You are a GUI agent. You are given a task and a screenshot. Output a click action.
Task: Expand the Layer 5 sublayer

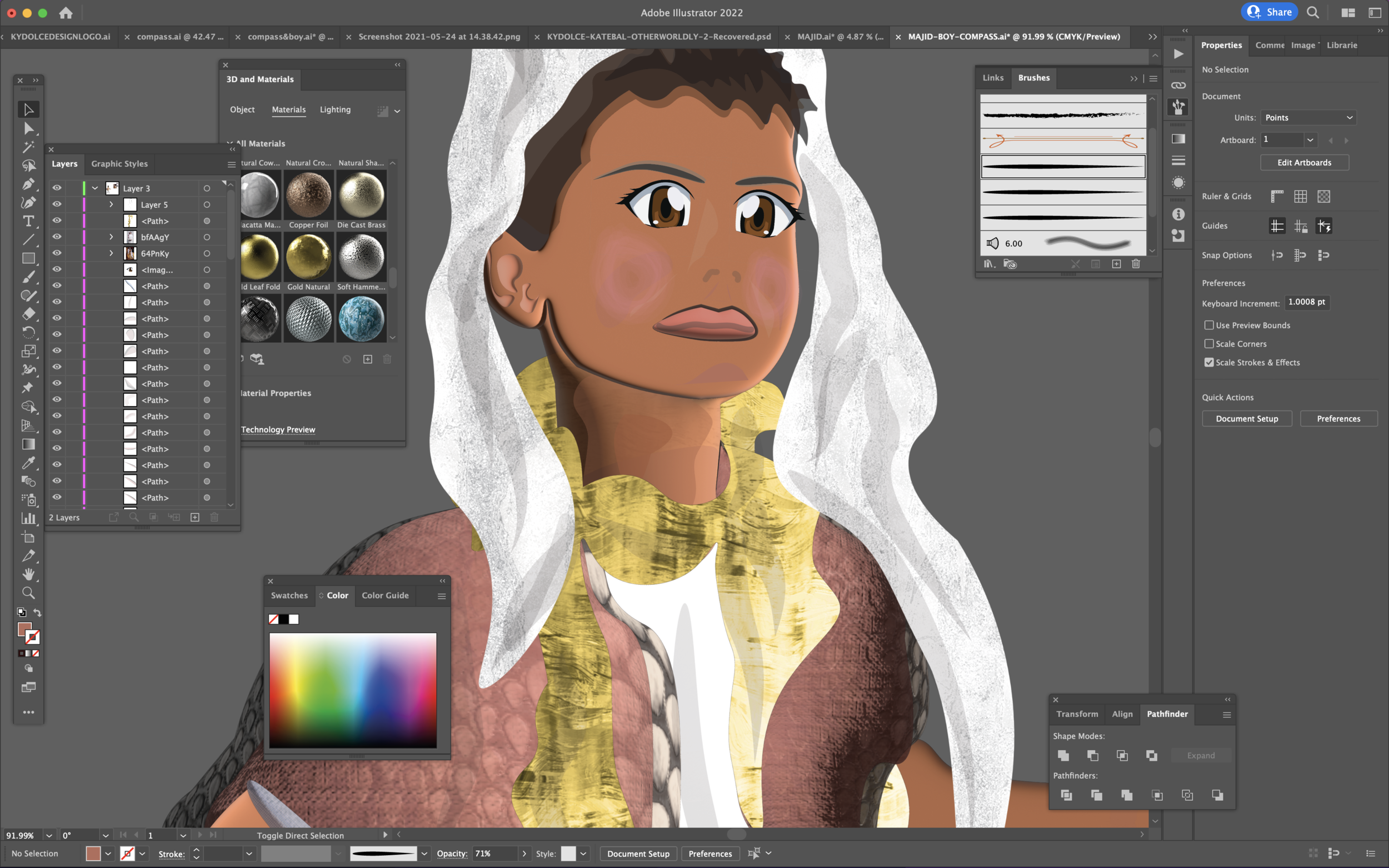tap(111, 204)
